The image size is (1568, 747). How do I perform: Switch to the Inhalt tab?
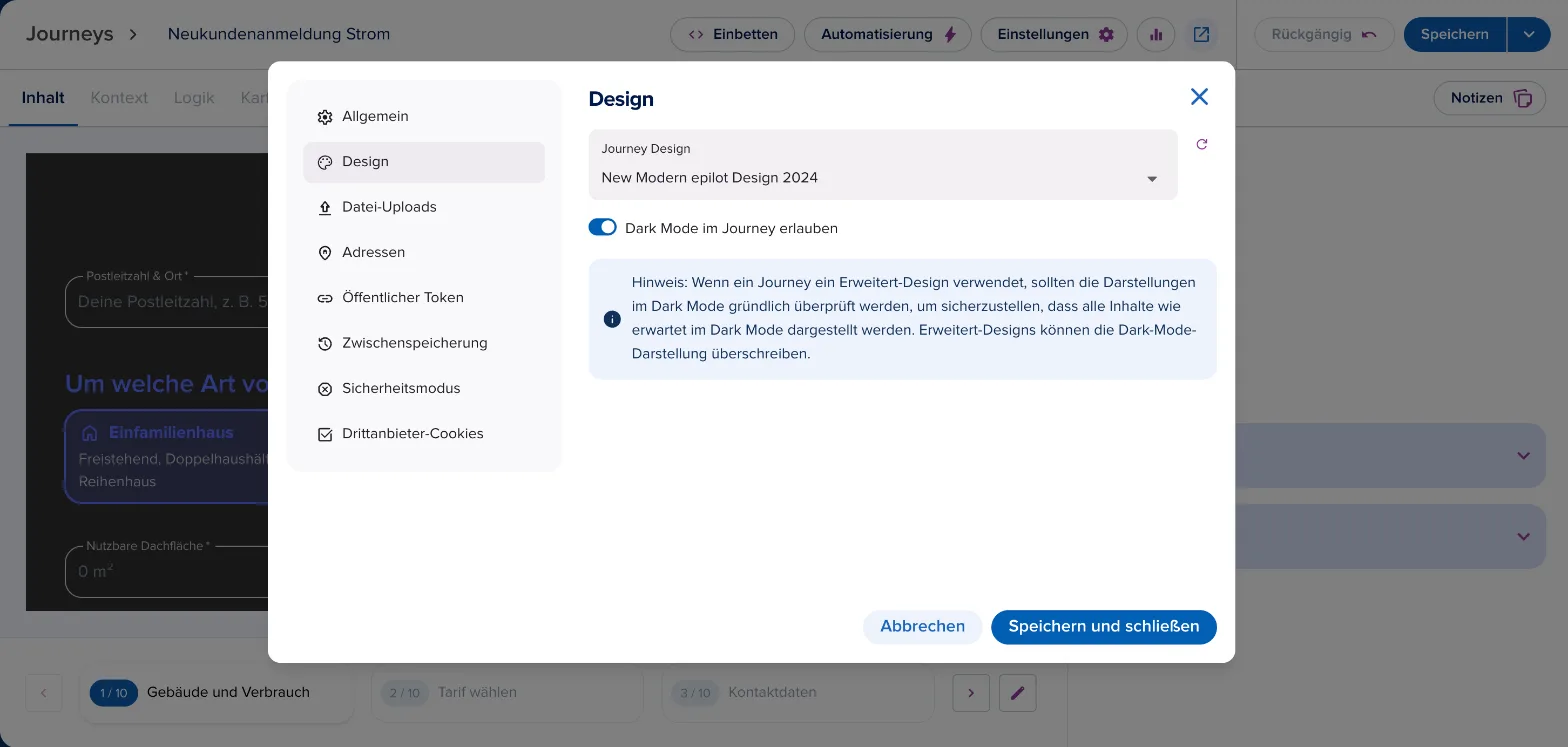click(43, 98)
